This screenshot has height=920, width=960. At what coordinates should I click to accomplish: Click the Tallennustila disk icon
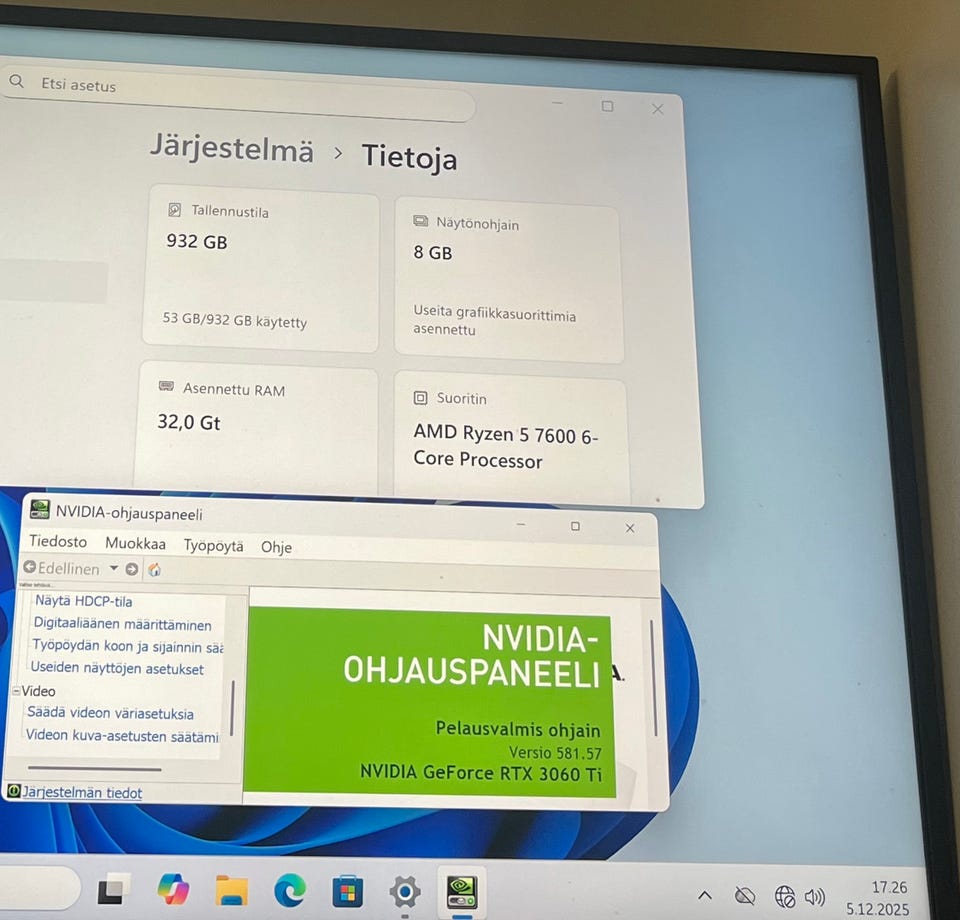coord(174,210)
